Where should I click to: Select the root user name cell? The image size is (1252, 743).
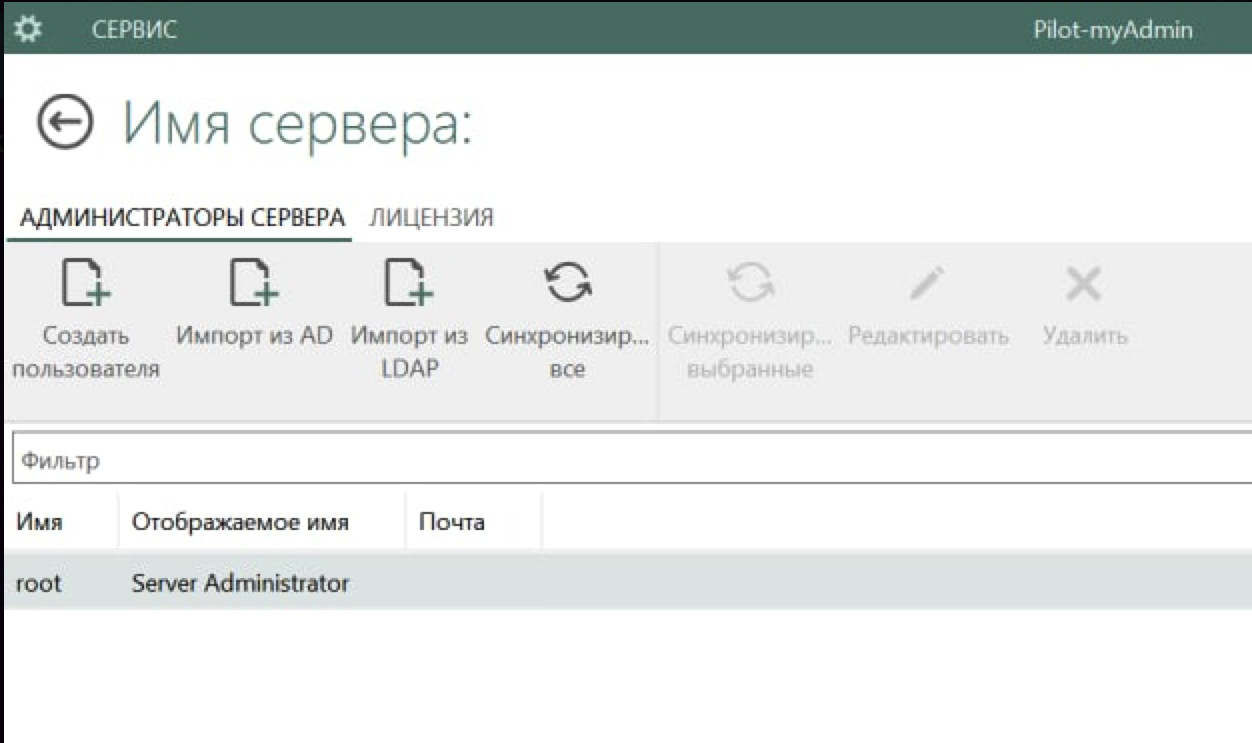(x=39, y=583)
